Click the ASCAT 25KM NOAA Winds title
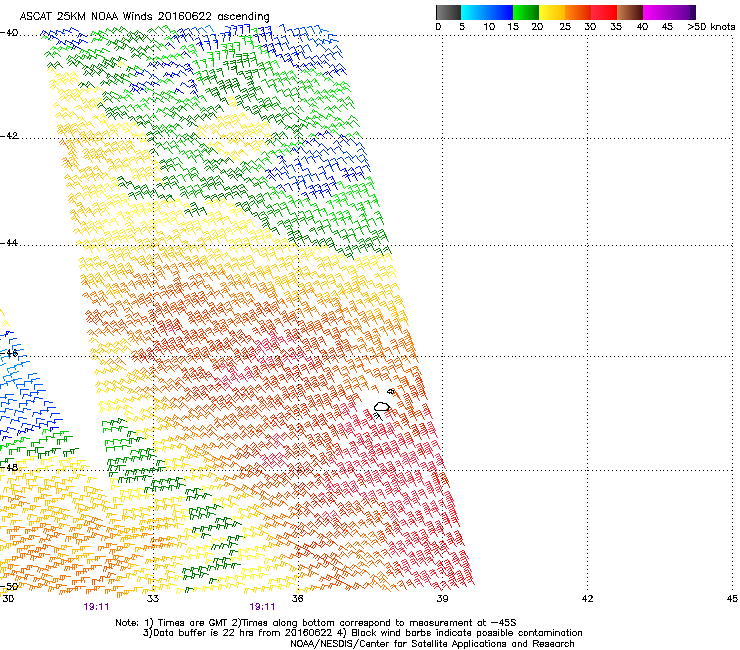Viewport: 740px width, 650px height. (144, 17)
